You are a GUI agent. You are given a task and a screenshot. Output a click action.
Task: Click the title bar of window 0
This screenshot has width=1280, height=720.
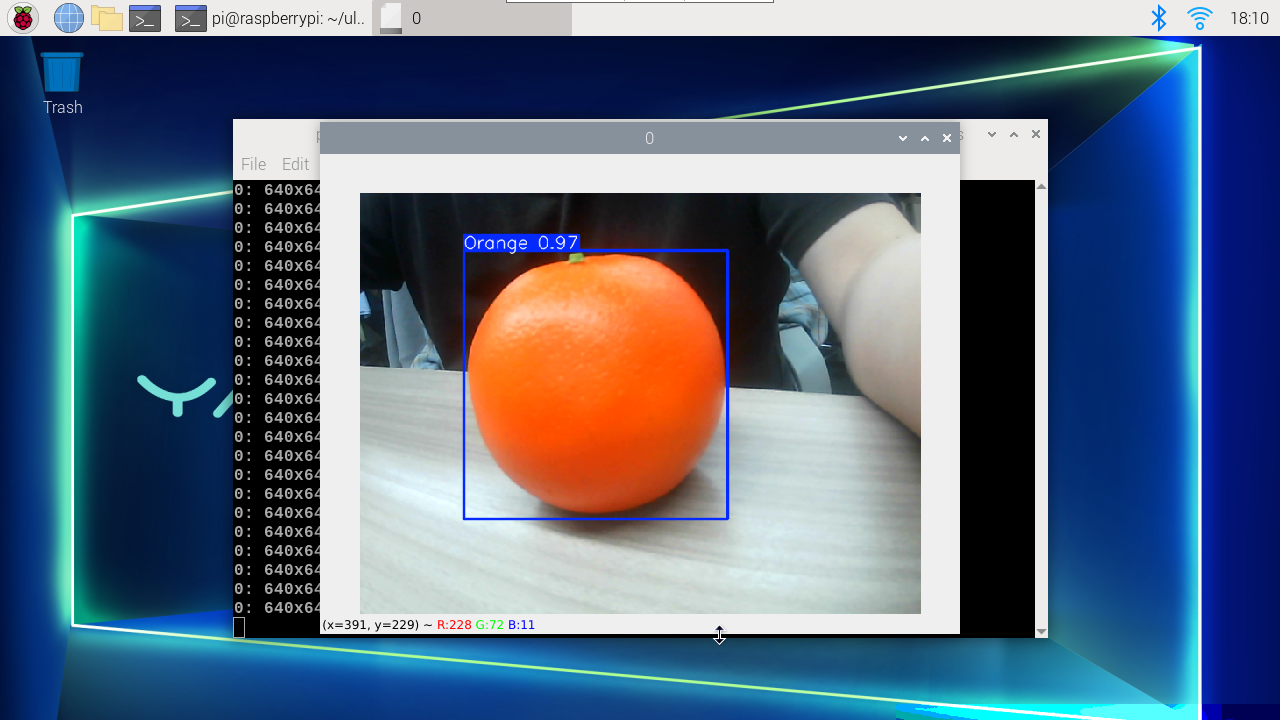point(640,138)
